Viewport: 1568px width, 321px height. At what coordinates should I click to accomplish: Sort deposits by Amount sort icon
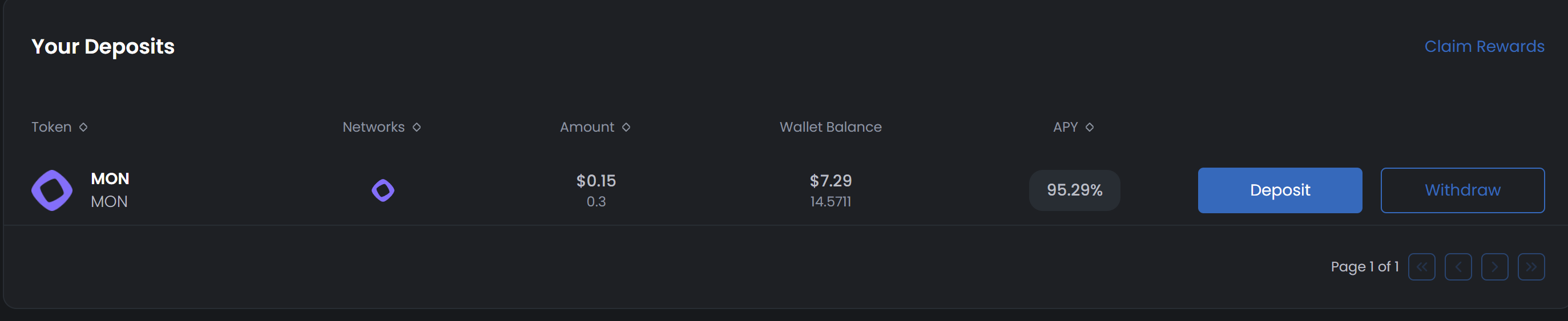(626, 127)
